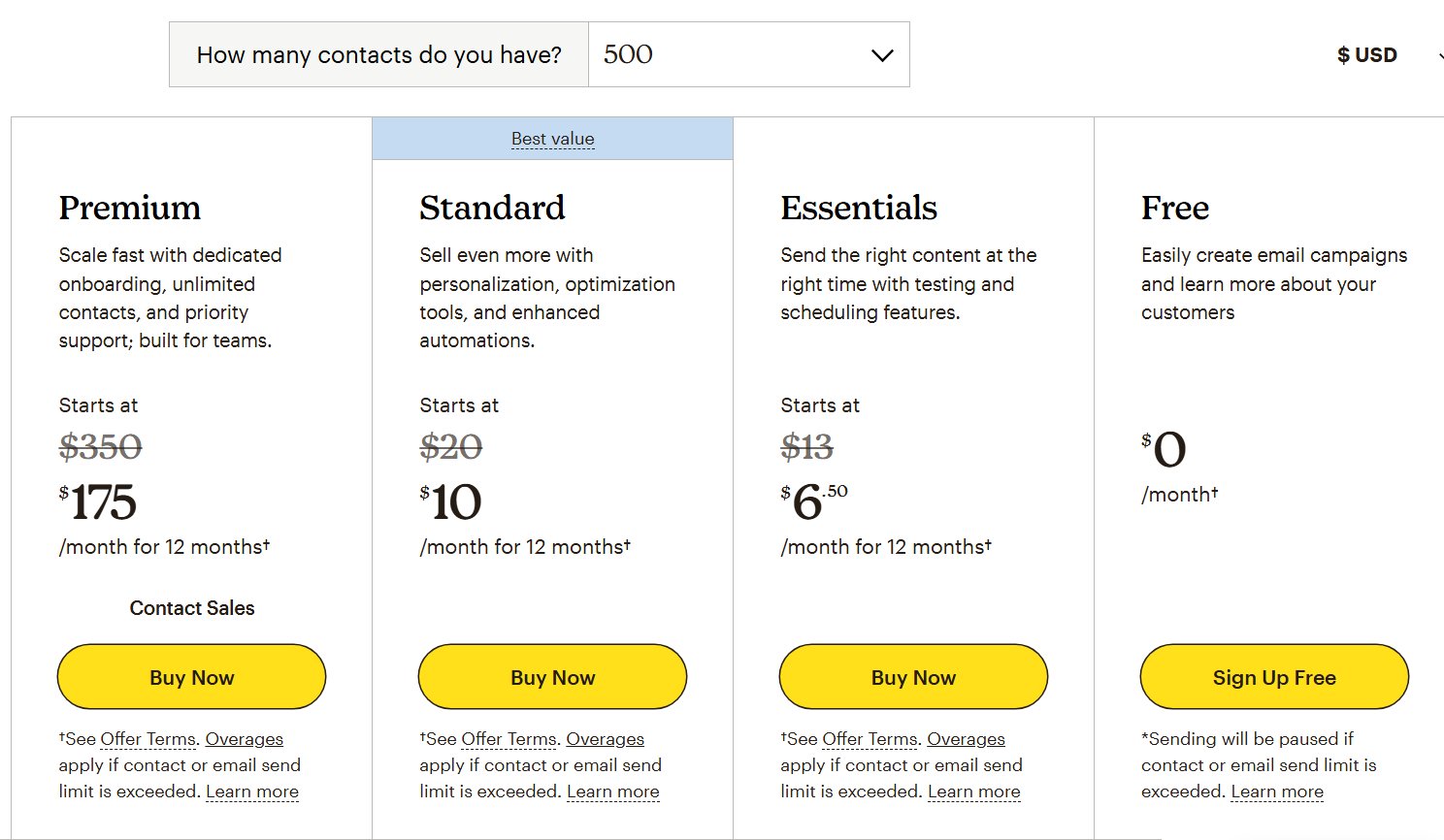Image resolution: width=1444 pixels, height=840 pixels.
Task: Open the contacts count dropdown
Action: click(747, 55)
